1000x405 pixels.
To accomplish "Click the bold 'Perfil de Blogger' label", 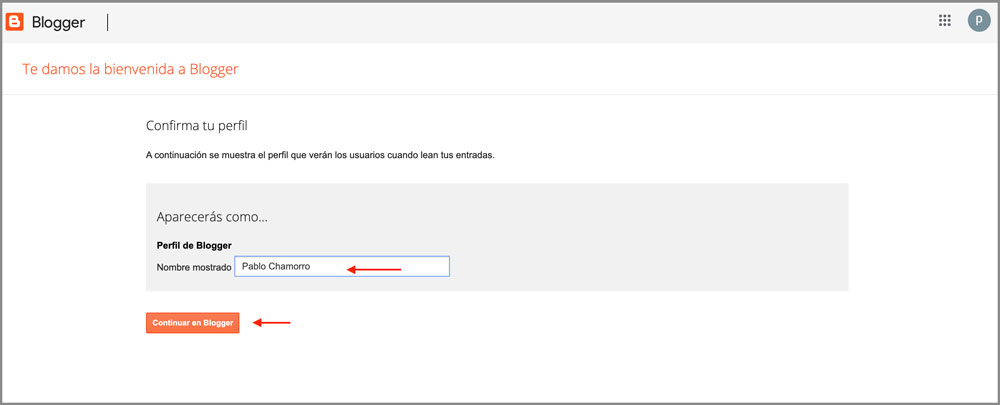I will click(x=195, y=245).
